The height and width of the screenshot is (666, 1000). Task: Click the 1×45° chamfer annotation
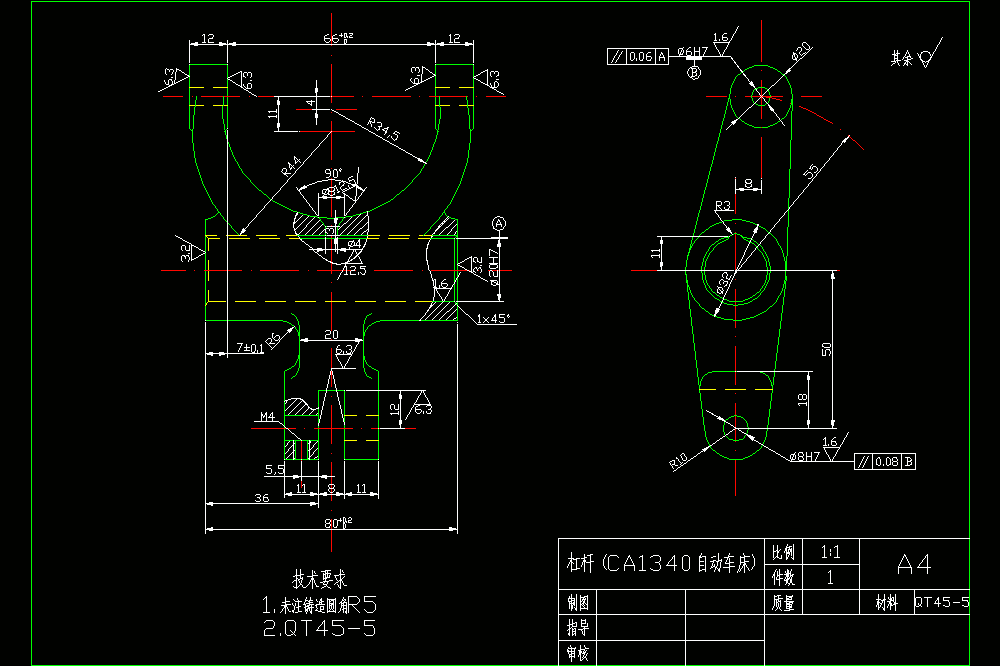(494, 318)
